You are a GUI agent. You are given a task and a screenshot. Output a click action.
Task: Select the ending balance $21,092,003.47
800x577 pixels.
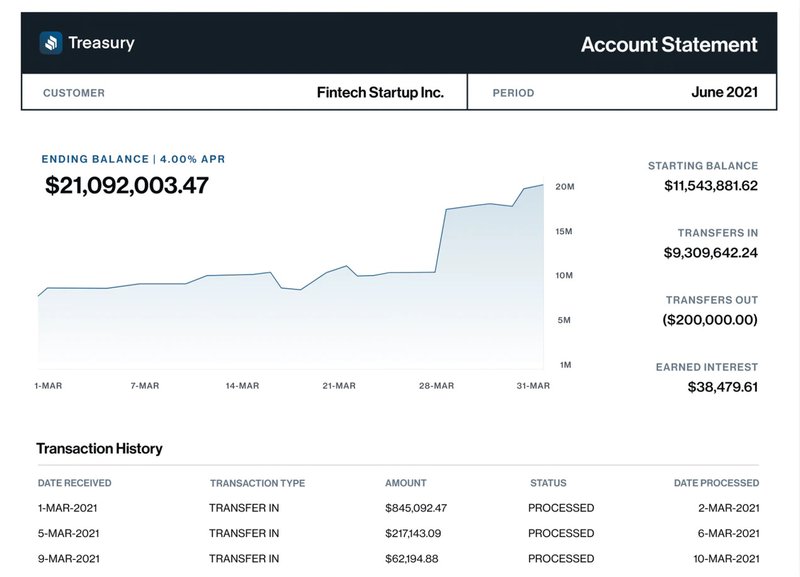pyautogui.click(x=127, y=185)
